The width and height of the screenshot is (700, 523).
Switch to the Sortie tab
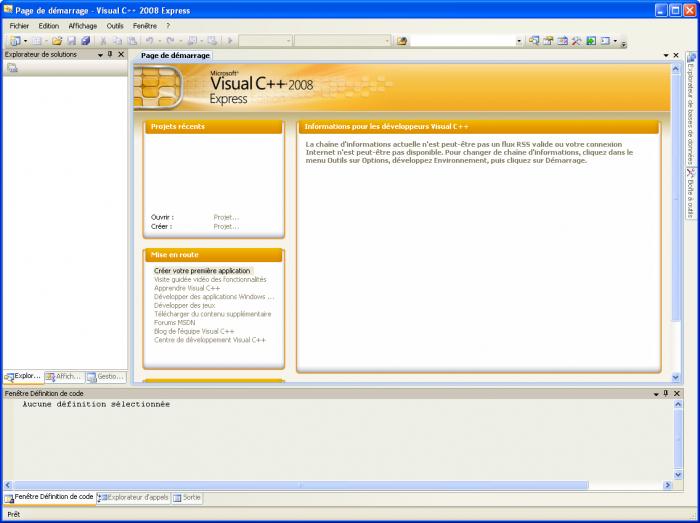pyautogui.click(x=187, y=498)
